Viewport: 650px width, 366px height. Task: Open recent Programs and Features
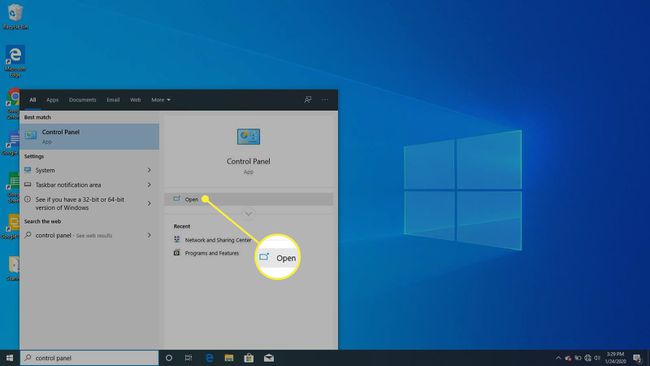pyautogui.click(x=206, y=253)
